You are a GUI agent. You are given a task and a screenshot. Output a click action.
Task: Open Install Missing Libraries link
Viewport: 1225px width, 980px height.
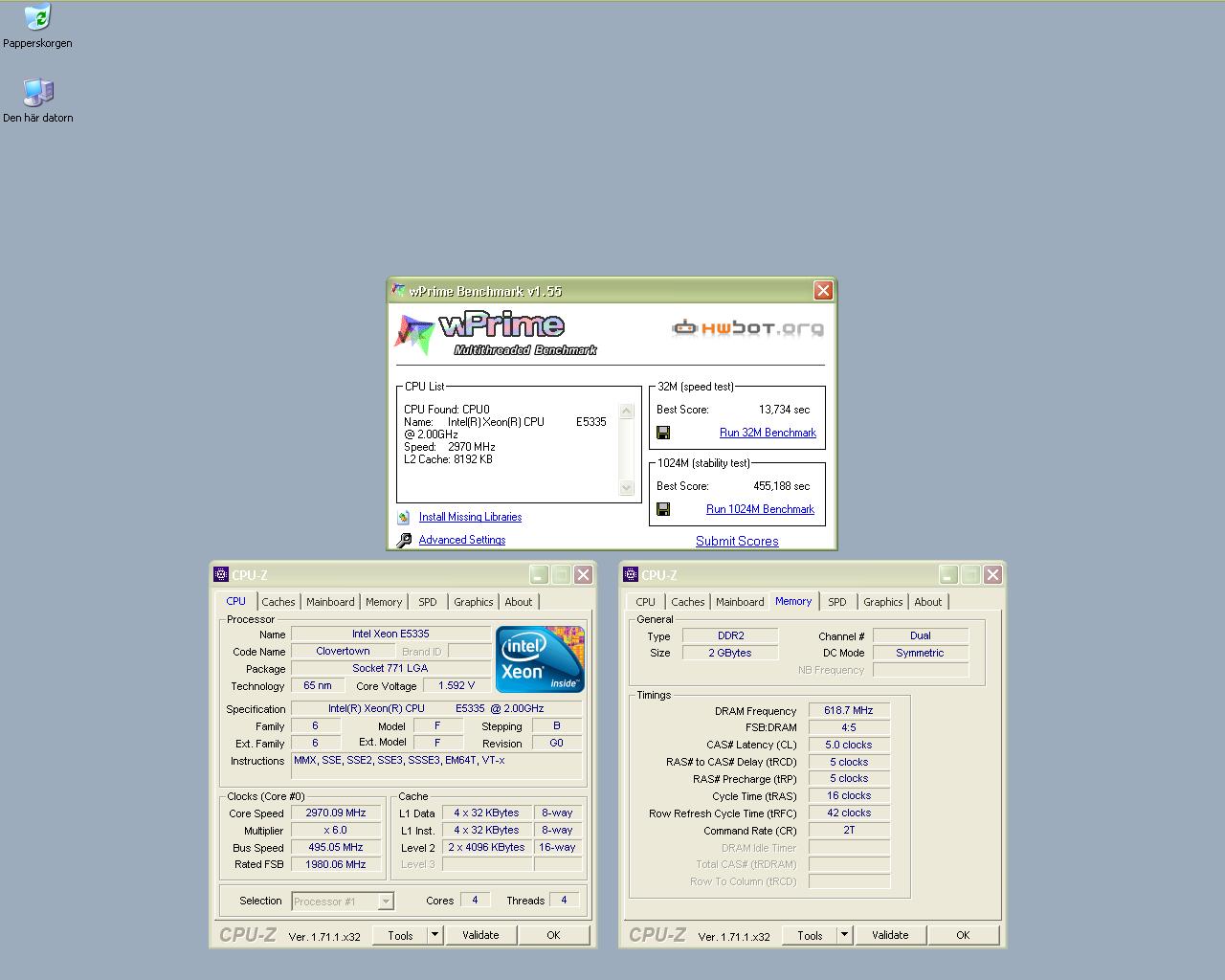pyautogui.click(x=470, y=517)
